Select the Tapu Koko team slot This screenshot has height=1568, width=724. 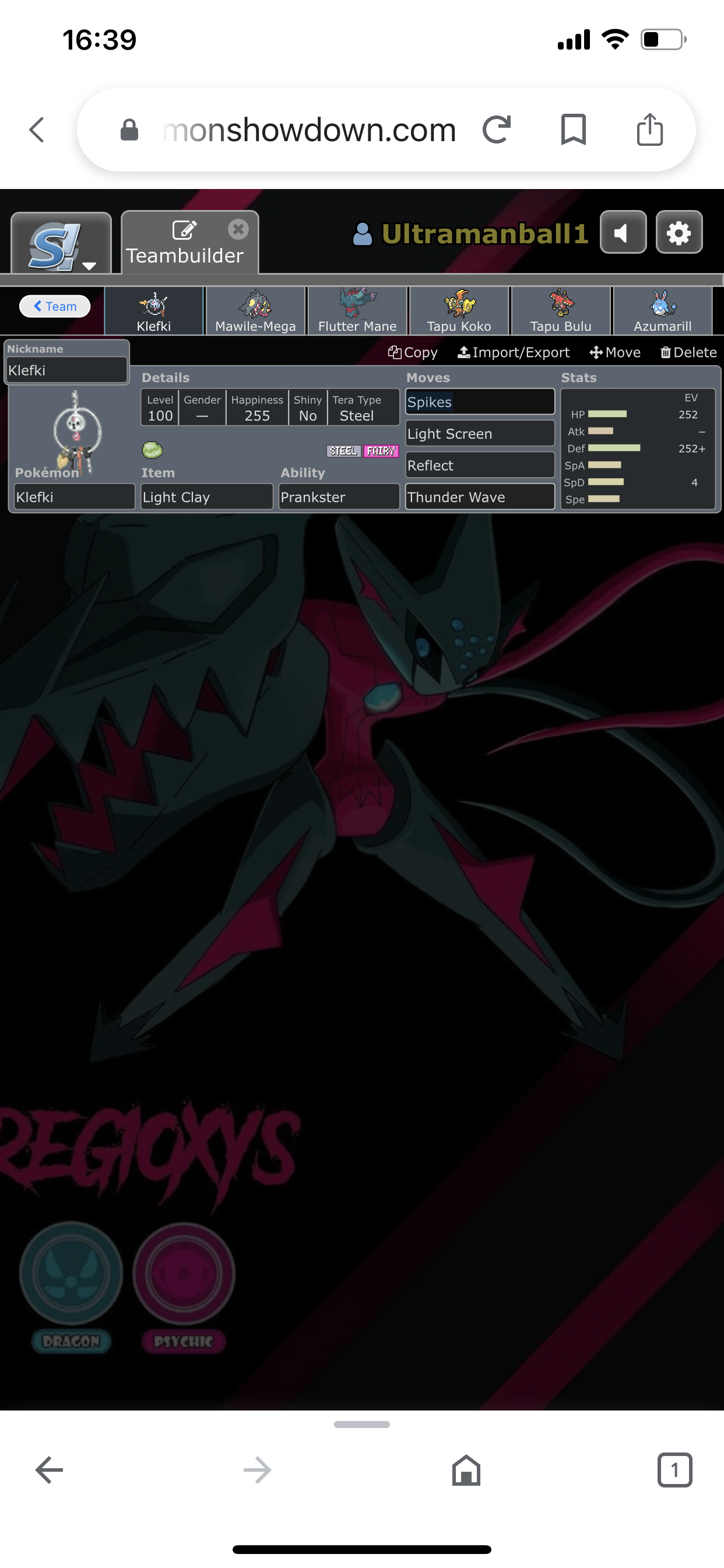[x=459, y=311]
